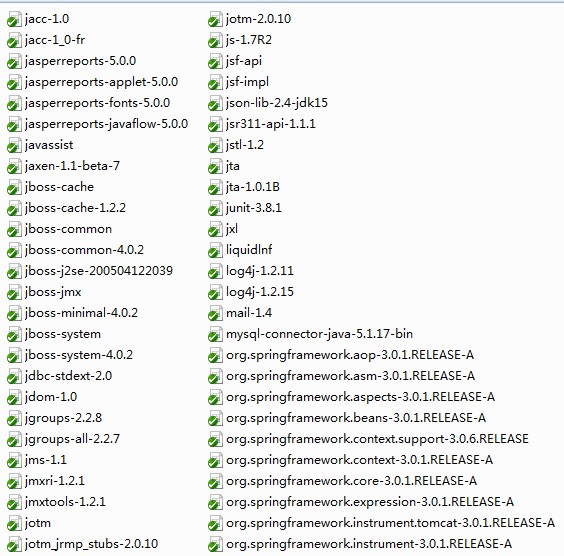This screenshot has height=556, width=564.
Task: Click the file name jasperreports-javaflow-5.0.0
Action: pyautogui.click(x=106, y=124)
